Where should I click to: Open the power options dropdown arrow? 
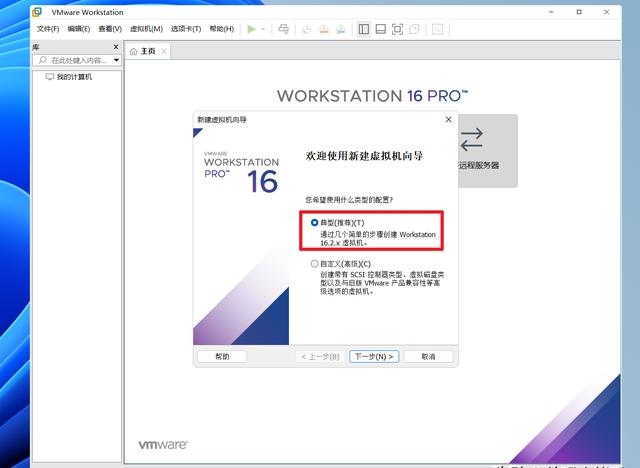(263, 29)
